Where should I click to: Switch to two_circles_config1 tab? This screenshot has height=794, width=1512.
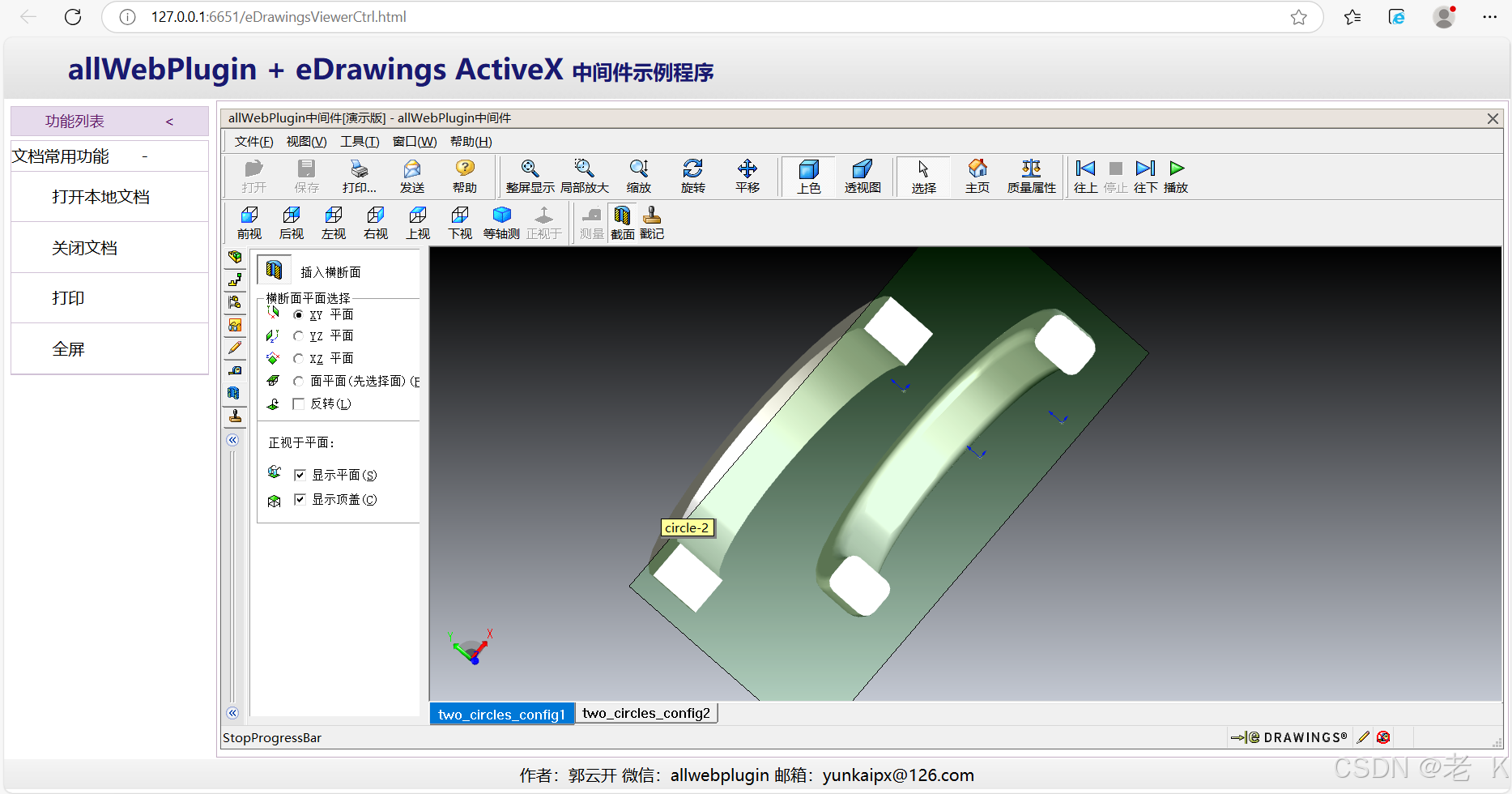pos(501,714)
